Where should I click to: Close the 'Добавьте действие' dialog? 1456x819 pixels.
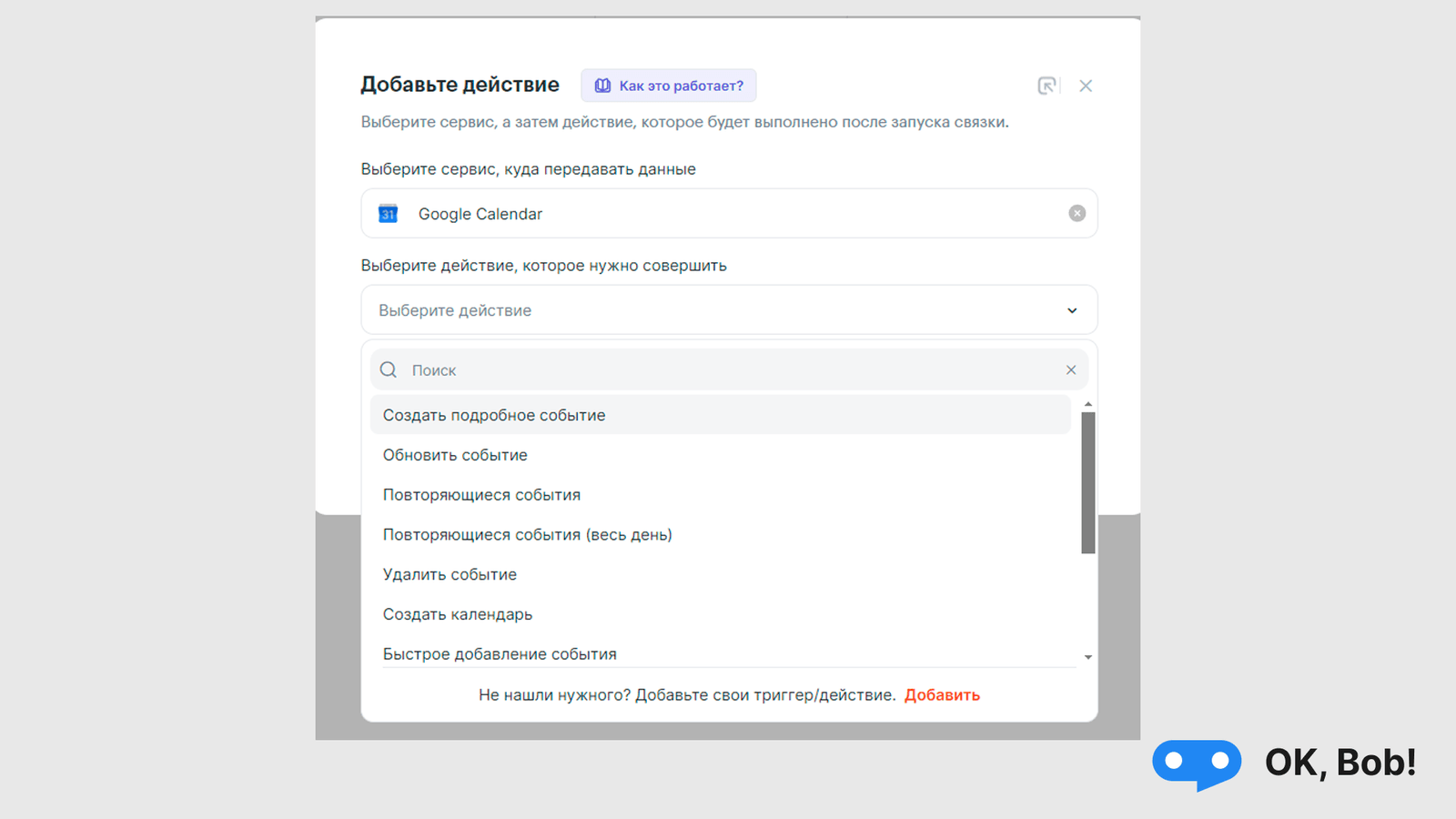tap(1086, 85)
